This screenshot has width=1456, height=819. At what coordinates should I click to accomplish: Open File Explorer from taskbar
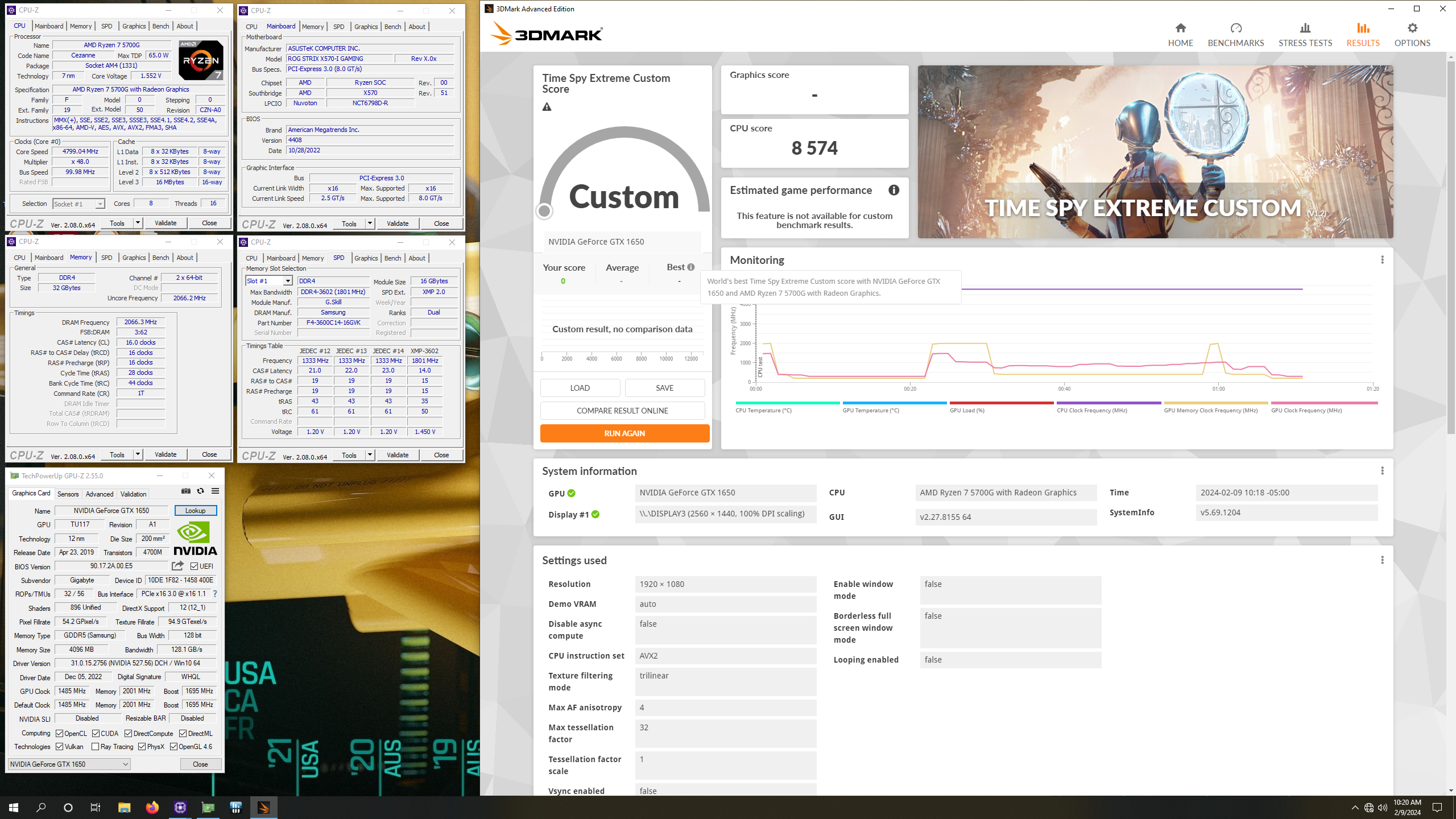pos(124,808)
